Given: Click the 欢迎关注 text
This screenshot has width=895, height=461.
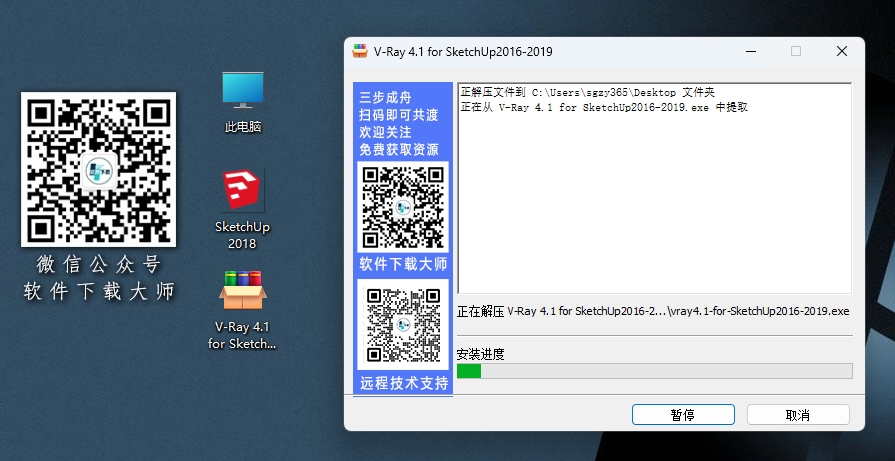Looking at the screenshot, I should pyautogui.click(x=385, y=132).
